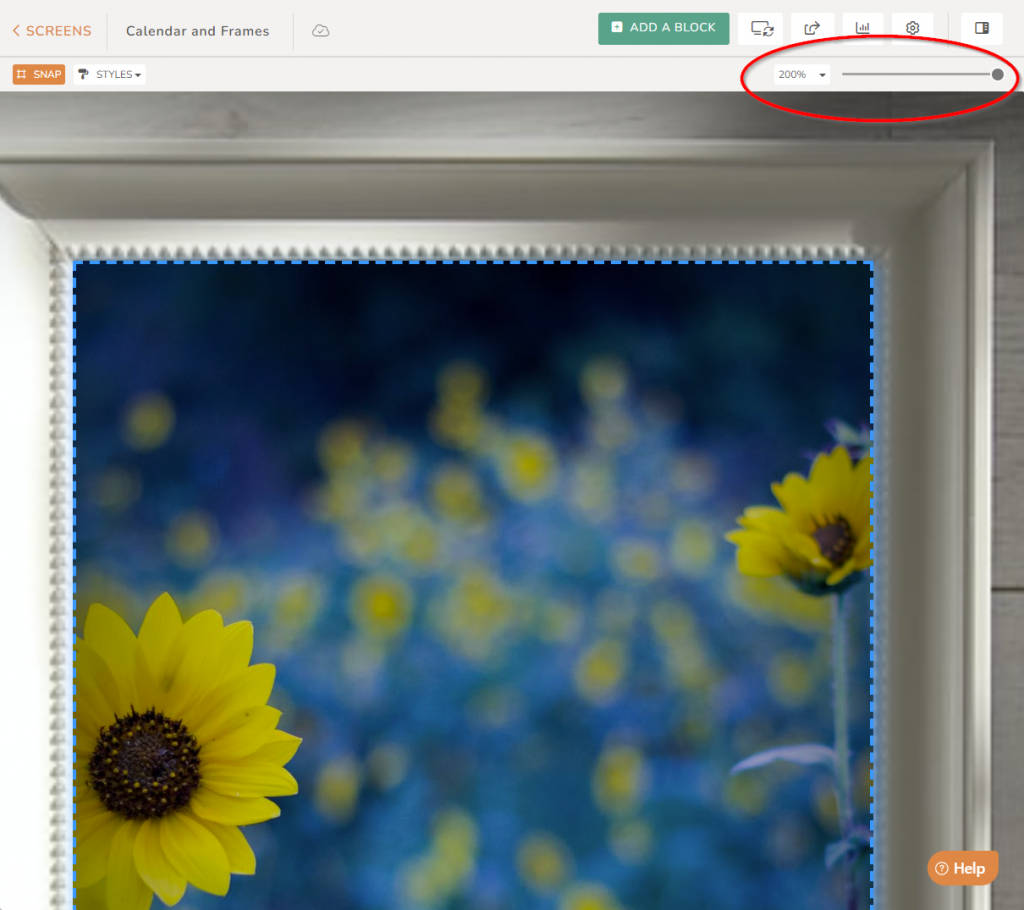Toggle the side panel icon
Image resolution: width=1024 pixels, height=910 pixels.
[982, 28]
